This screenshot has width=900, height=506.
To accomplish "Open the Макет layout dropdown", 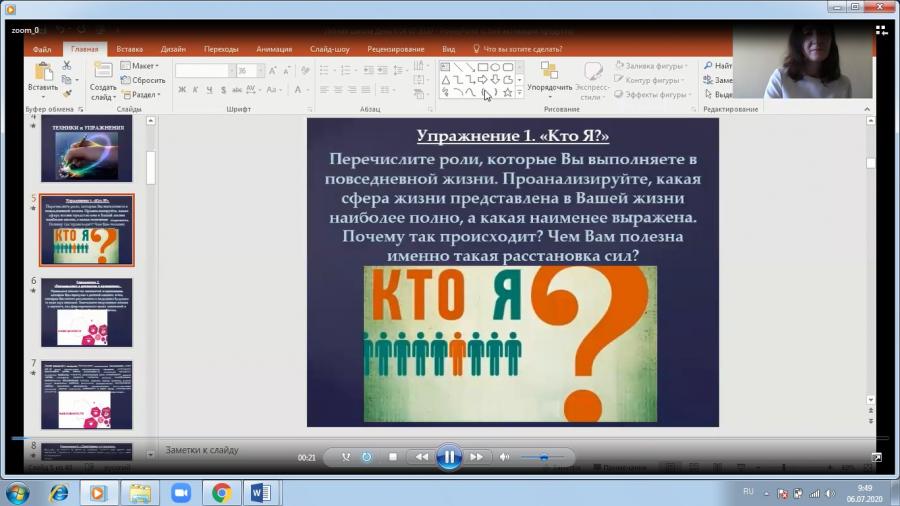I will click(139, 66).
